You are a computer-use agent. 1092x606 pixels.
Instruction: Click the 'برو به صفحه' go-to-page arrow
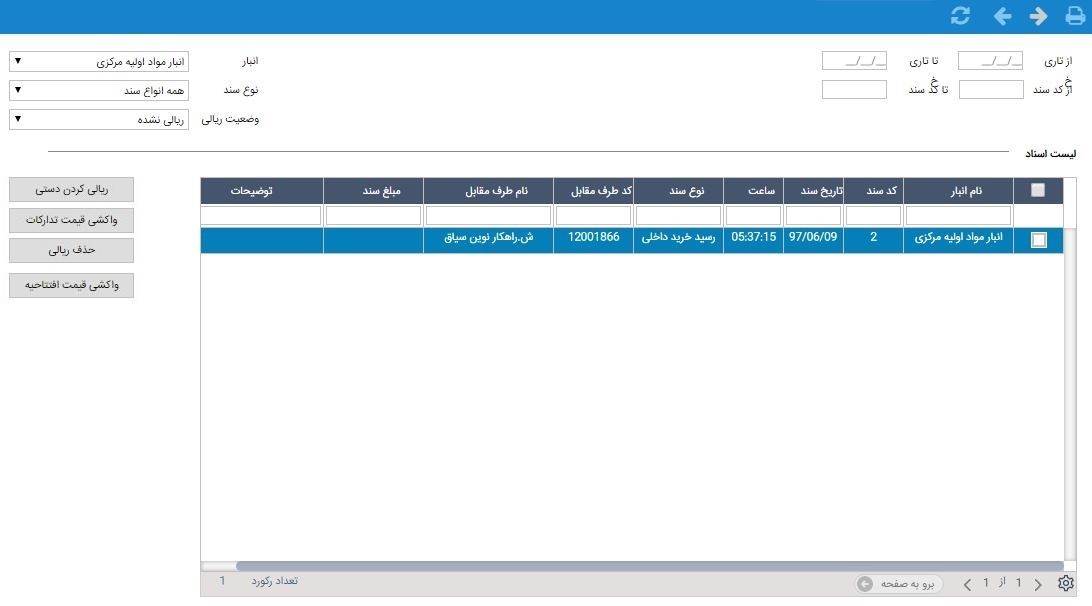click(865, 584)
